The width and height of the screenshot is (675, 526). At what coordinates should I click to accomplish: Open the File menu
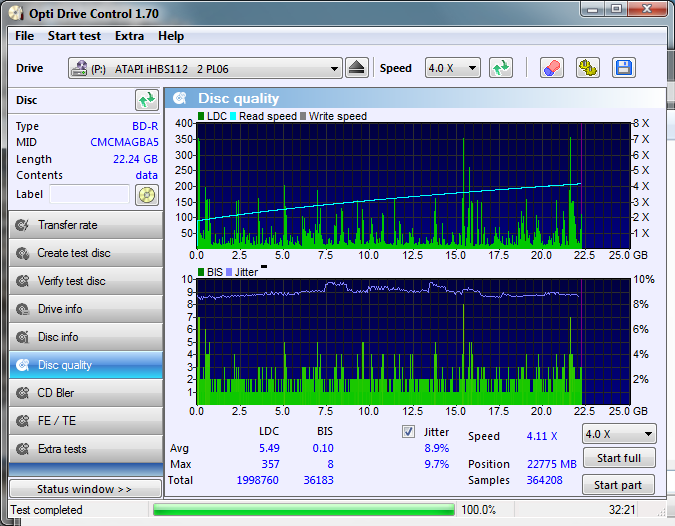pos(24,36)
